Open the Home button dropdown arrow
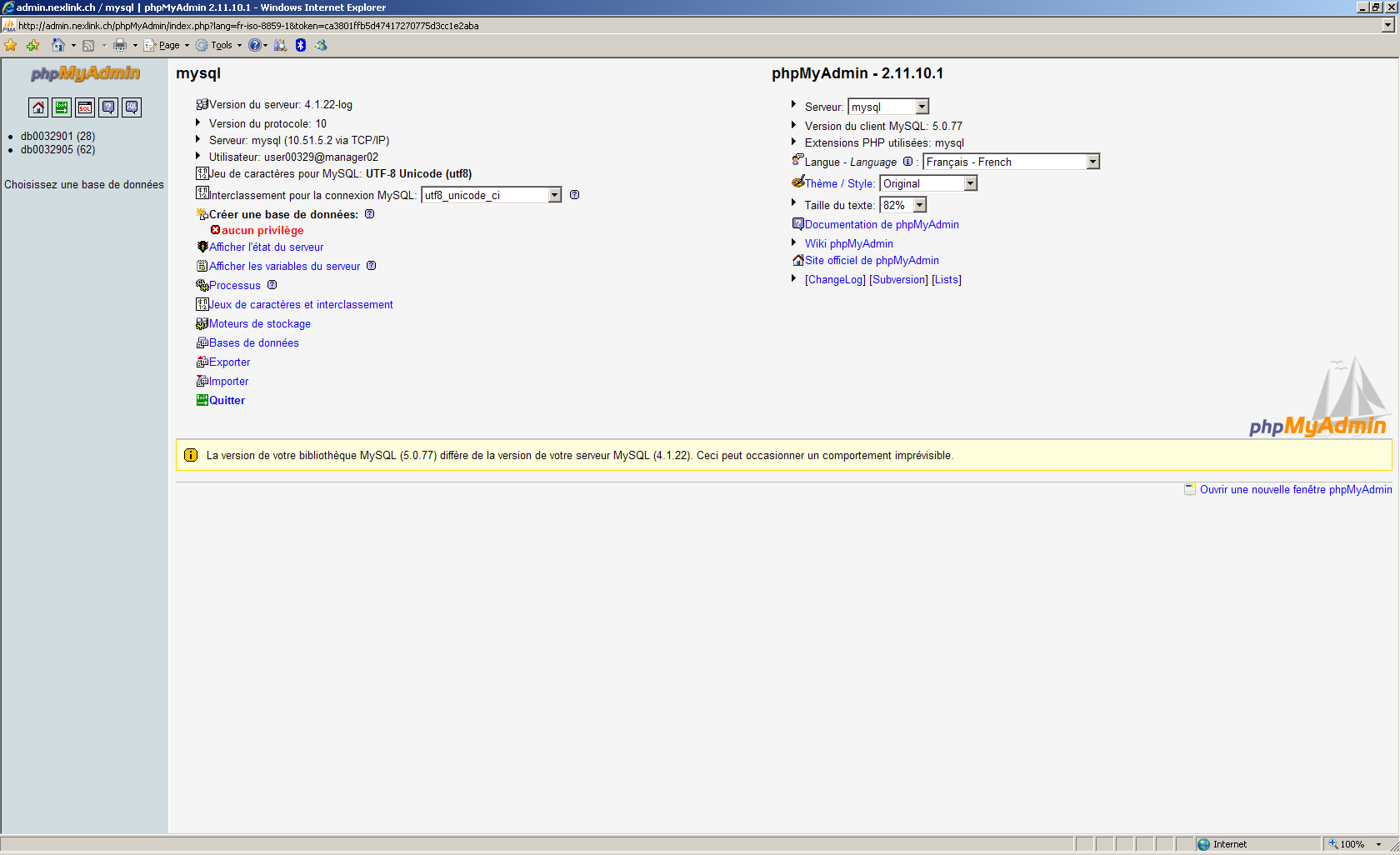 [73, 46]
